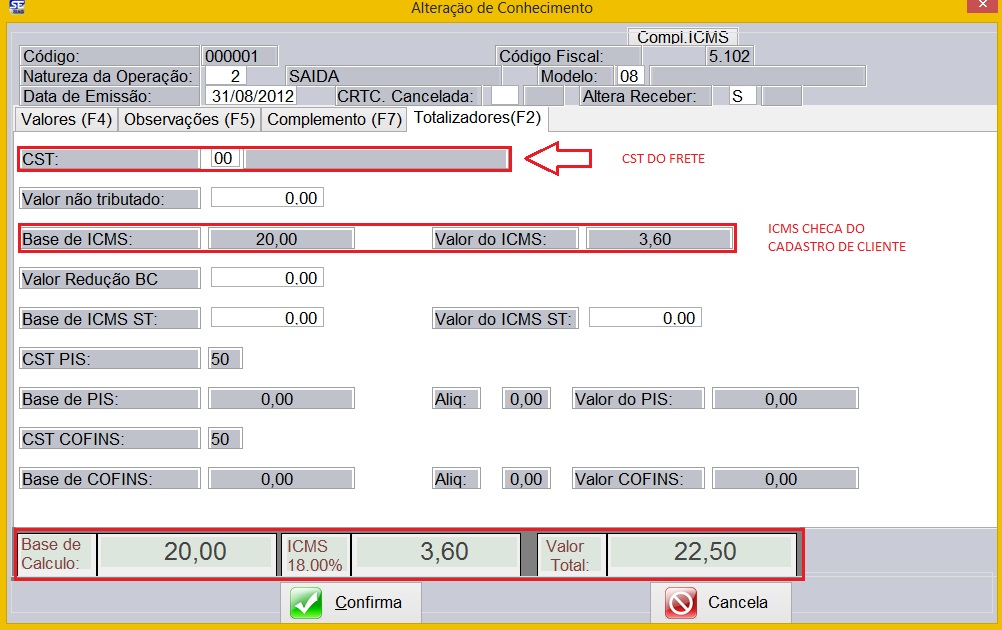
Task: Click the Valor do ICMS ST field
Action: pos(644,318)
